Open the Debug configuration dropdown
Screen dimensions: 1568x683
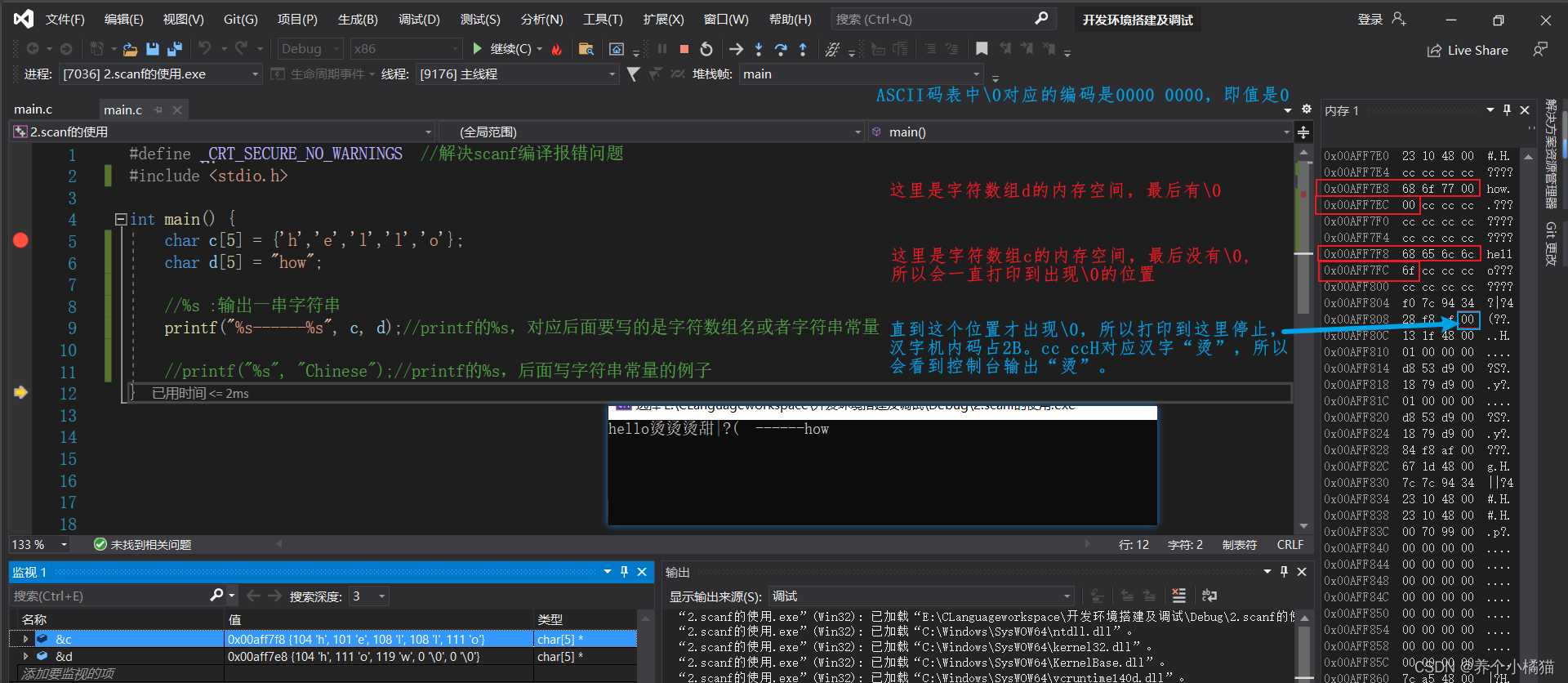tap(310, 49)
